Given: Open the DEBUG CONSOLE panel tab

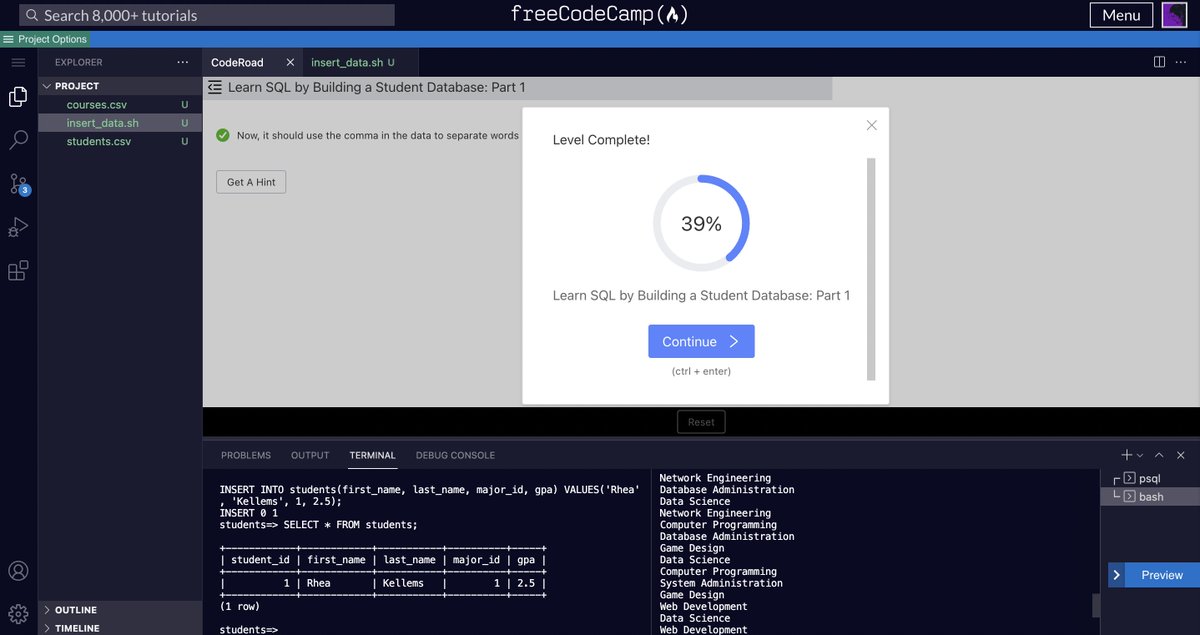Looking at the screenshot, I should [x=455, y=455].
